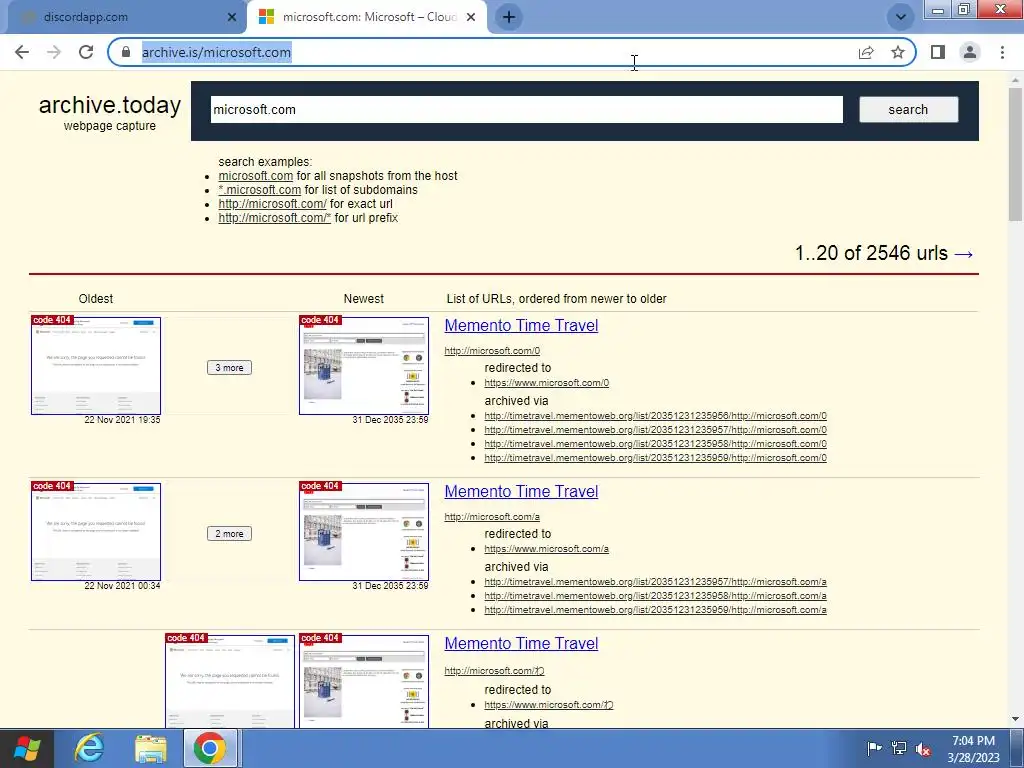The width and height of the screenshot is (1024, 768).
Task: Open the https://www.microsoft.com/0 redirect link
Action: click(547, 383)
